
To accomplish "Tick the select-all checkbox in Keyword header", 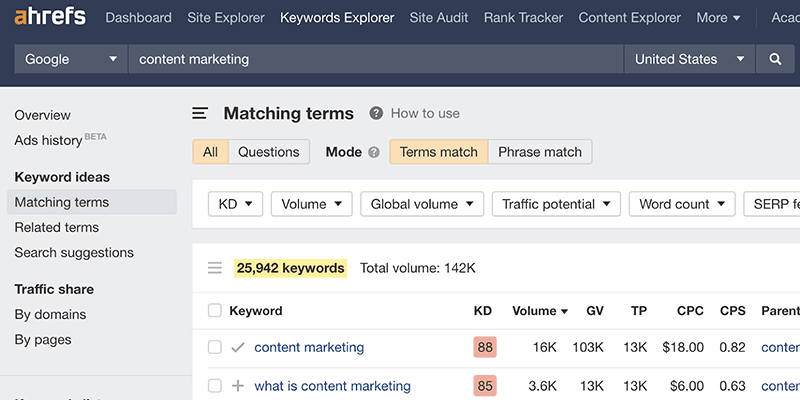I will (215, 310).
